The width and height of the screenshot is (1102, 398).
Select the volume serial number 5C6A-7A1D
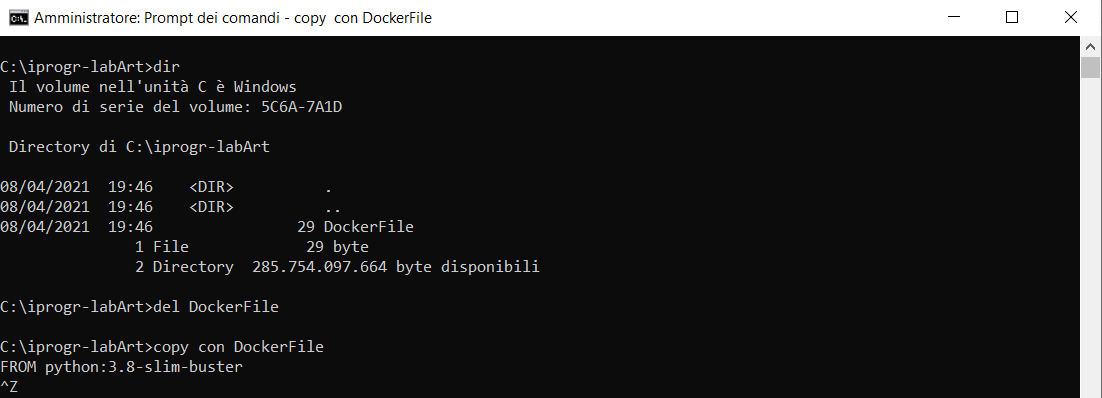tap(302, 107)
